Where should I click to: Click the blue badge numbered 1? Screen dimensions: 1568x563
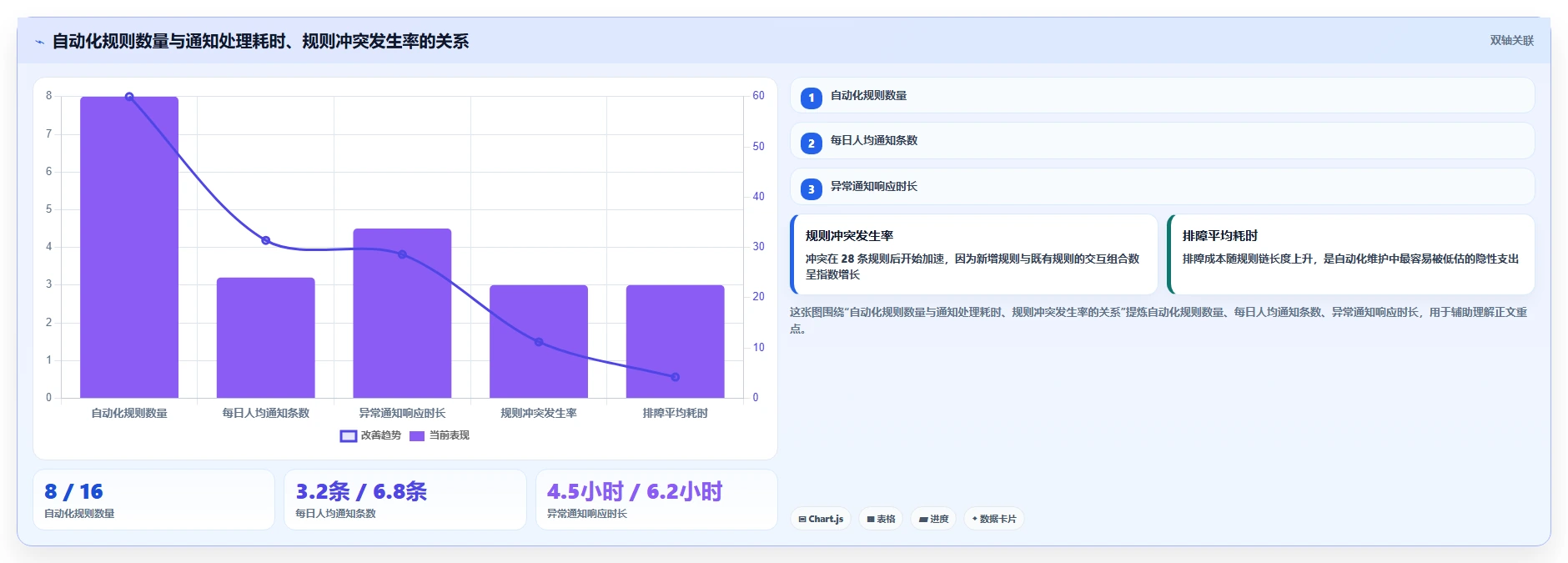coord(811,98)
